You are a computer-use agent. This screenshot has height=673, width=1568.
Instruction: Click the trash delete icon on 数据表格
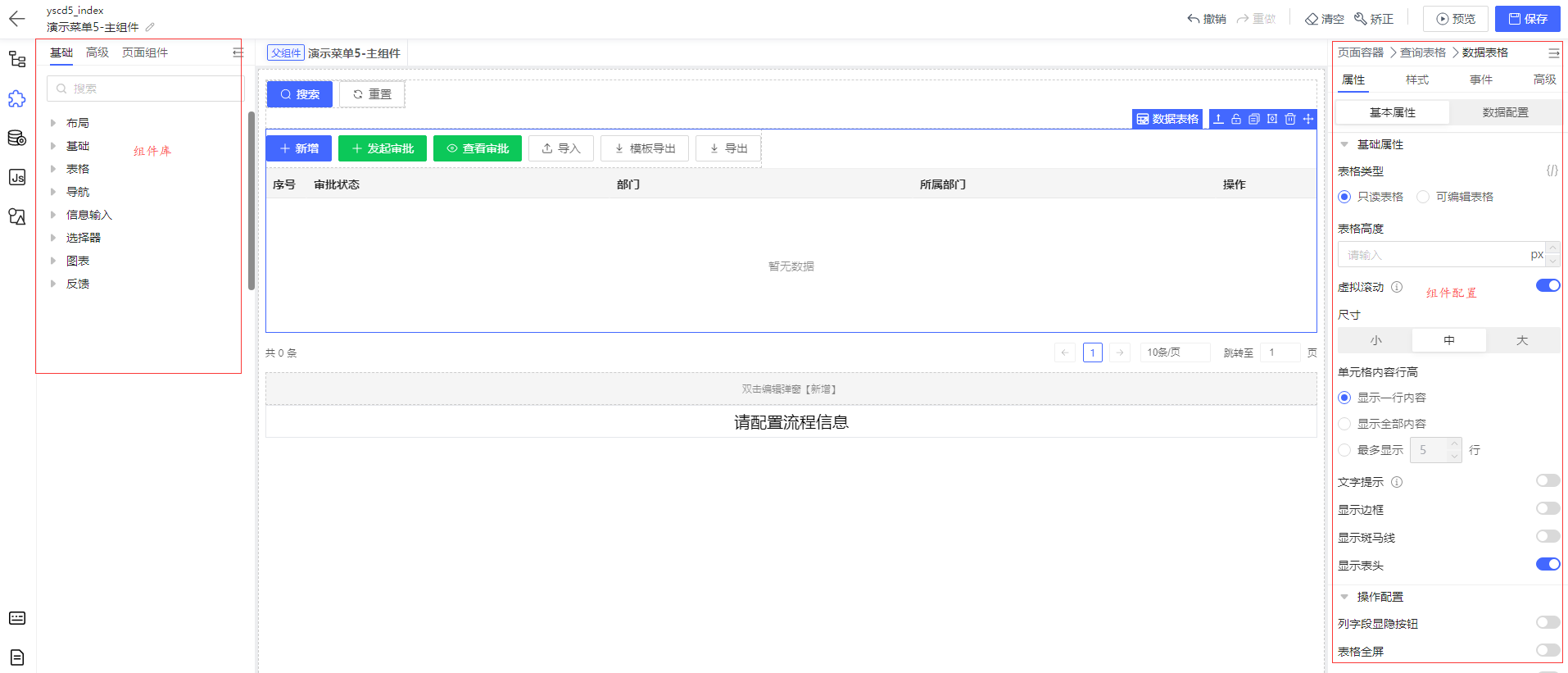[x=1290, y=119]
